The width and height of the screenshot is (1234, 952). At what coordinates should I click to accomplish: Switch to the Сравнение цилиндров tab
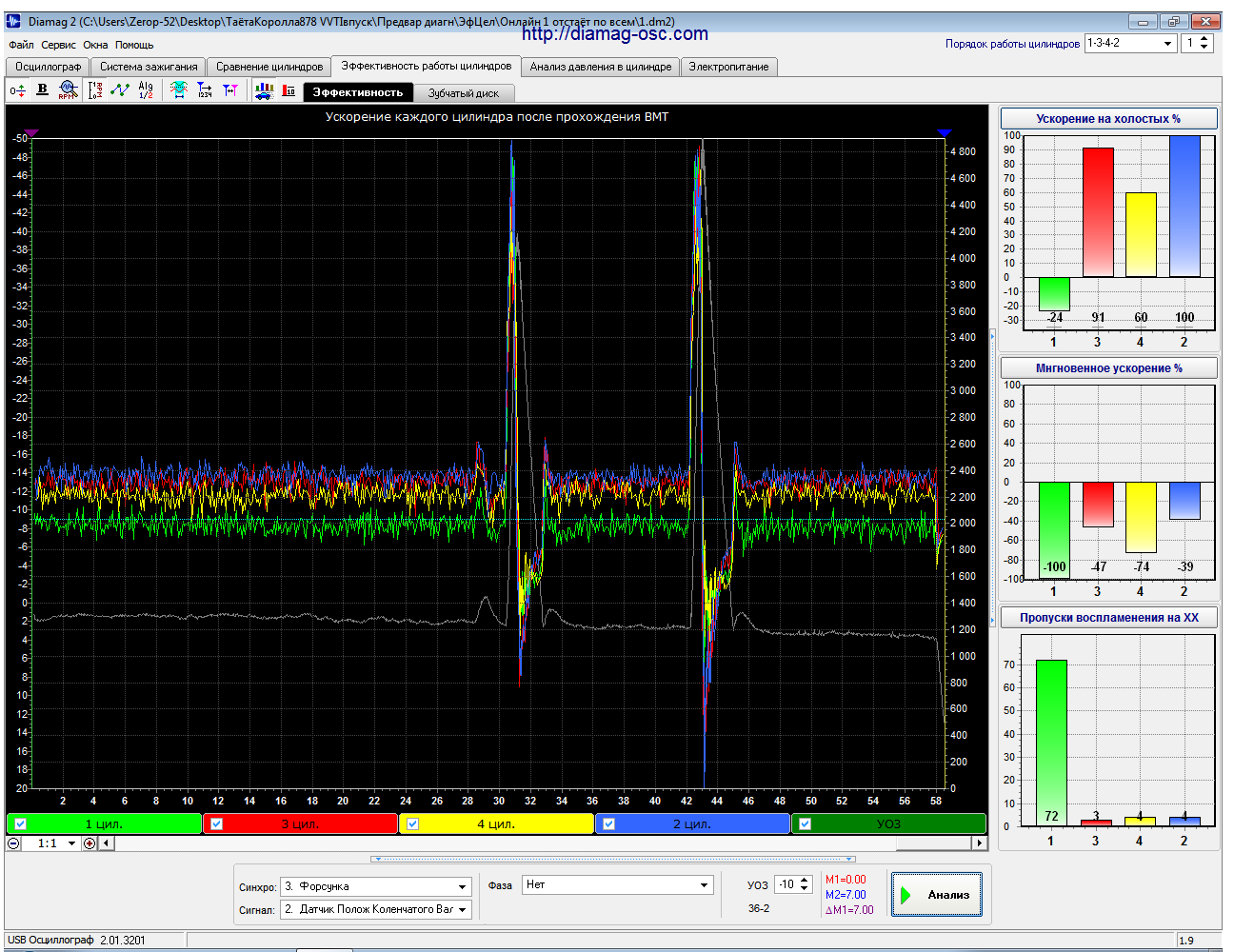pos(269,67)
